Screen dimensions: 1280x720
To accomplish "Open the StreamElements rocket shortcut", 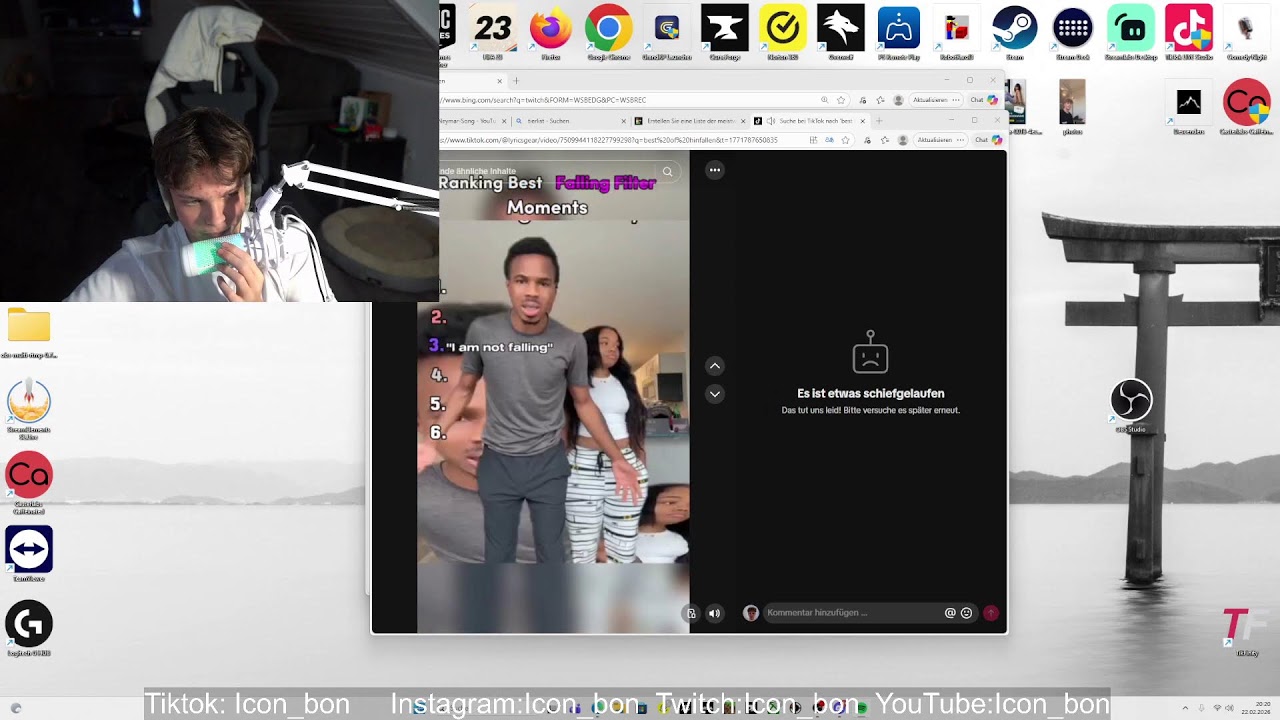I will [29, 407].
